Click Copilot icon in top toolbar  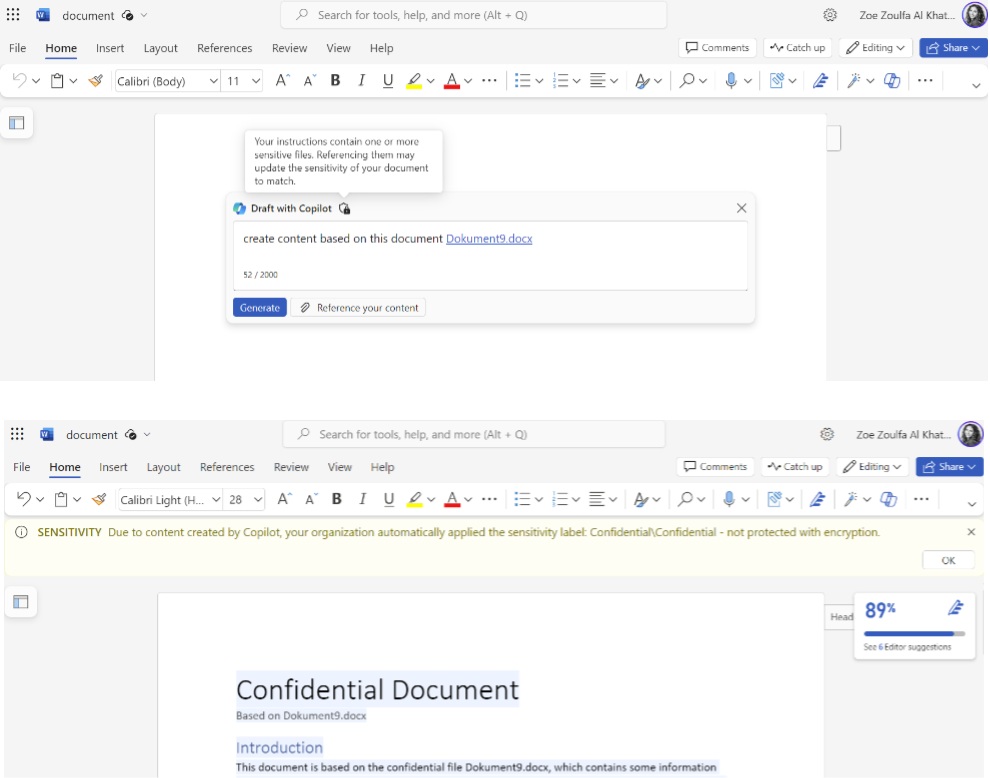point(892,80)
